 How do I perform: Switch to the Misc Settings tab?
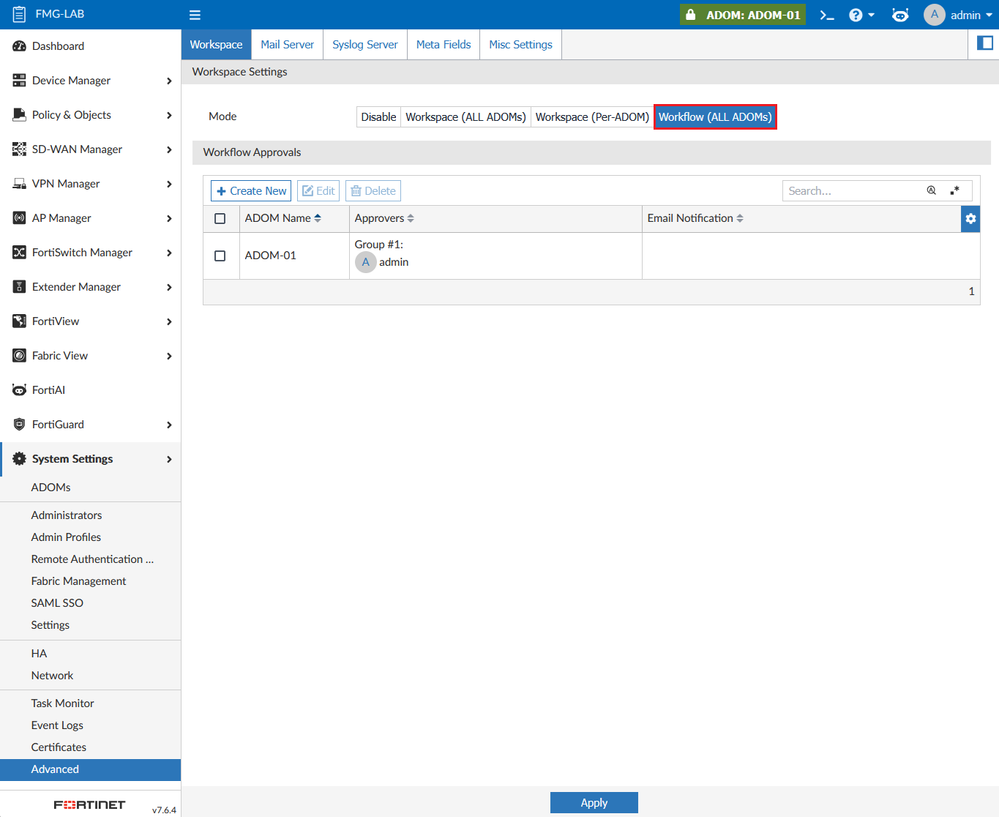click(x=521, y=45)
